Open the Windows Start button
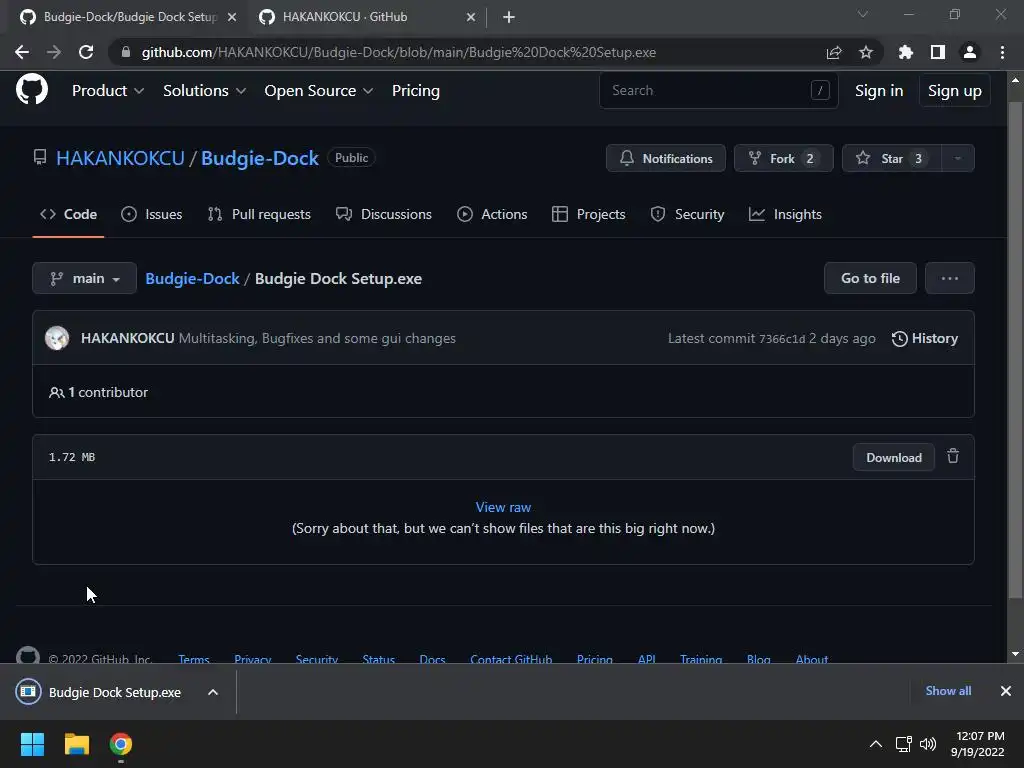The width and height of the screenshot is (1024, 768). click(32, 744)
